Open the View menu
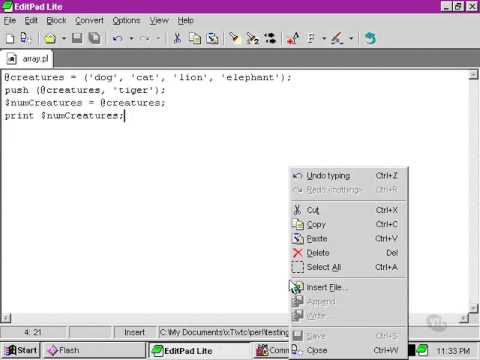 [x=159, y=21]
